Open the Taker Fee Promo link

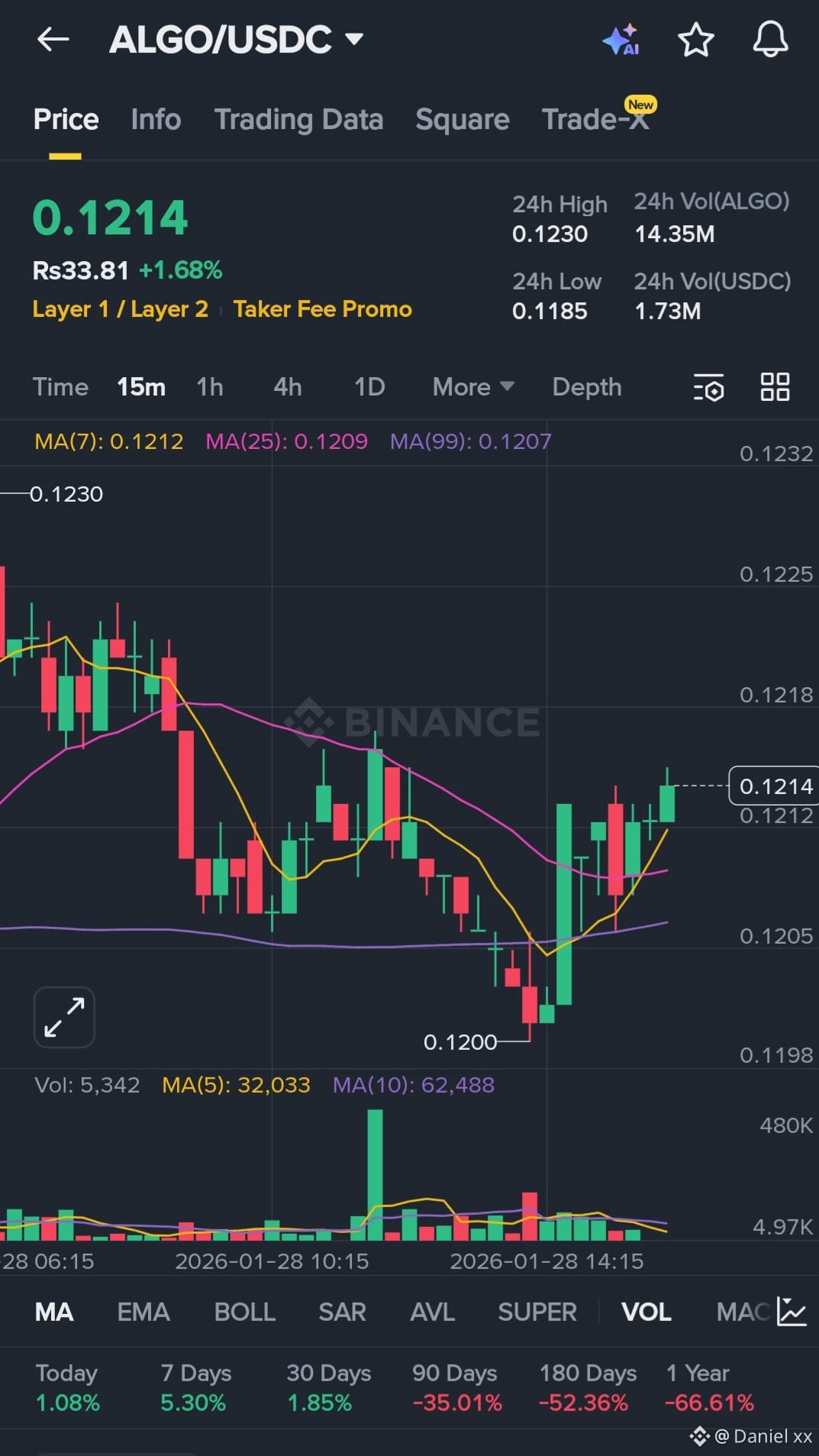pos(322,309)
